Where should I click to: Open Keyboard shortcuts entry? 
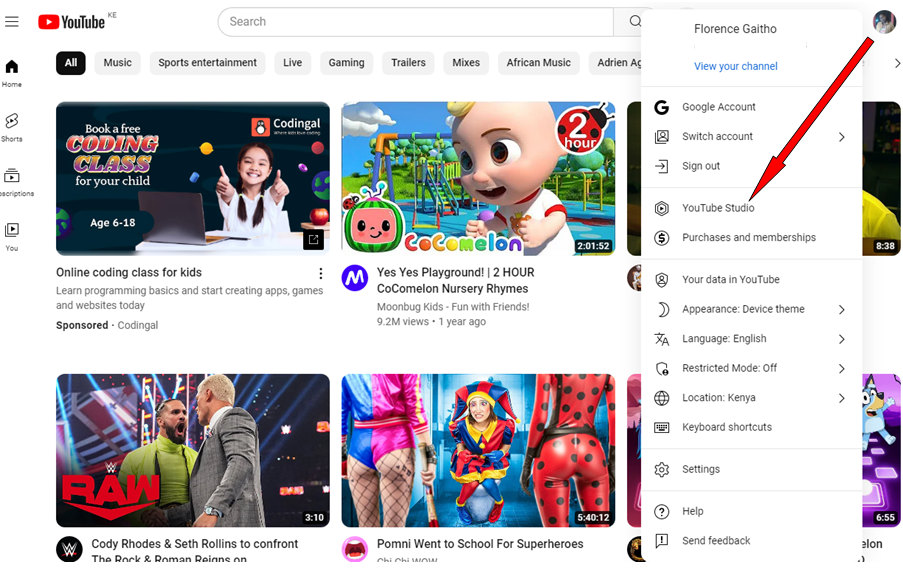[752, 427]
